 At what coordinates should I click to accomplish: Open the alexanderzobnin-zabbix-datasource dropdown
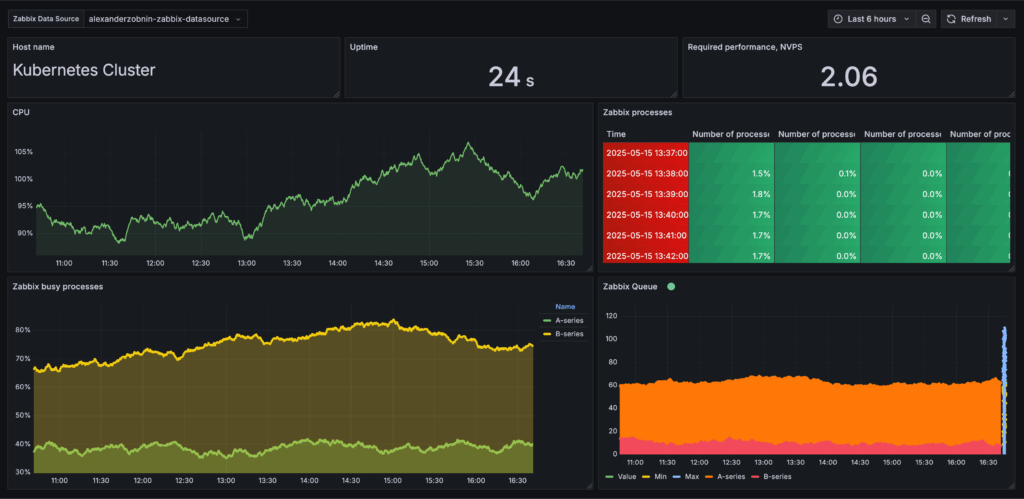tap(165, 19)
